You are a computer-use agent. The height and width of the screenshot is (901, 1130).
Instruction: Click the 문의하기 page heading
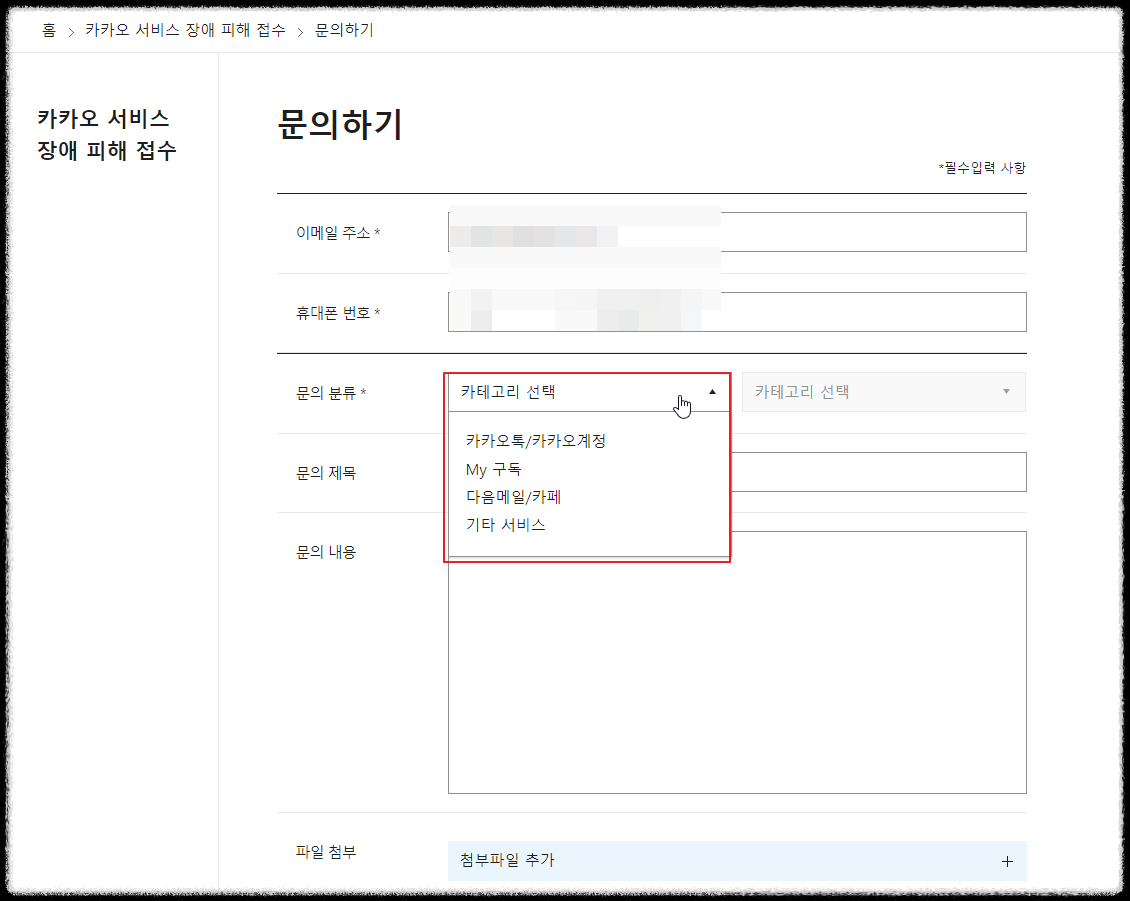[340, 125]
